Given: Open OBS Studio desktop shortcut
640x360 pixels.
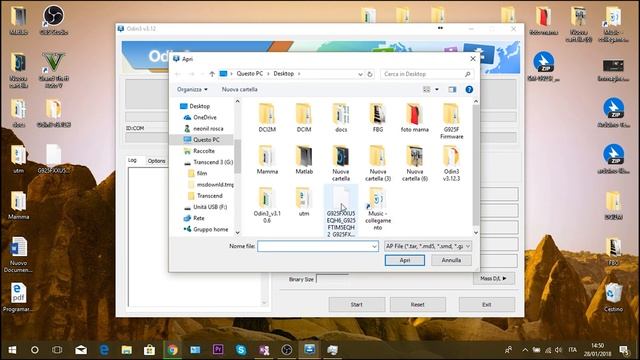Looking at the screenshot, I should coord(53,20).
